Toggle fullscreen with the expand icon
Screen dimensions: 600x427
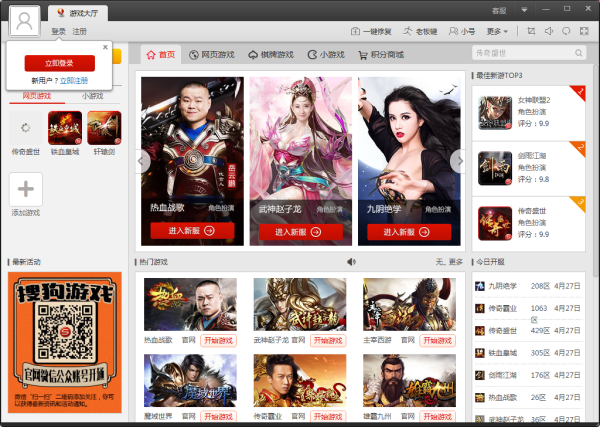coord(584,31)
